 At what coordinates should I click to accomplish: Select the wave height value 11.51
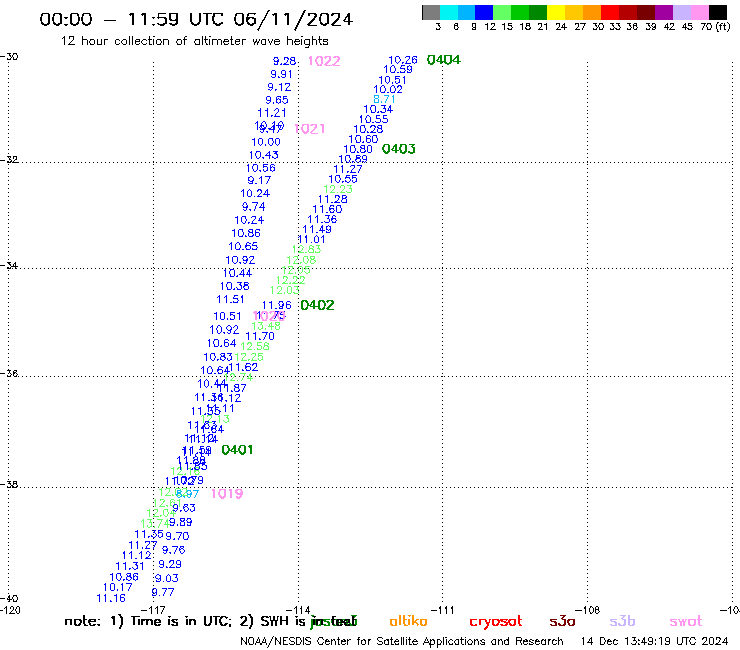tap(230, 299)
